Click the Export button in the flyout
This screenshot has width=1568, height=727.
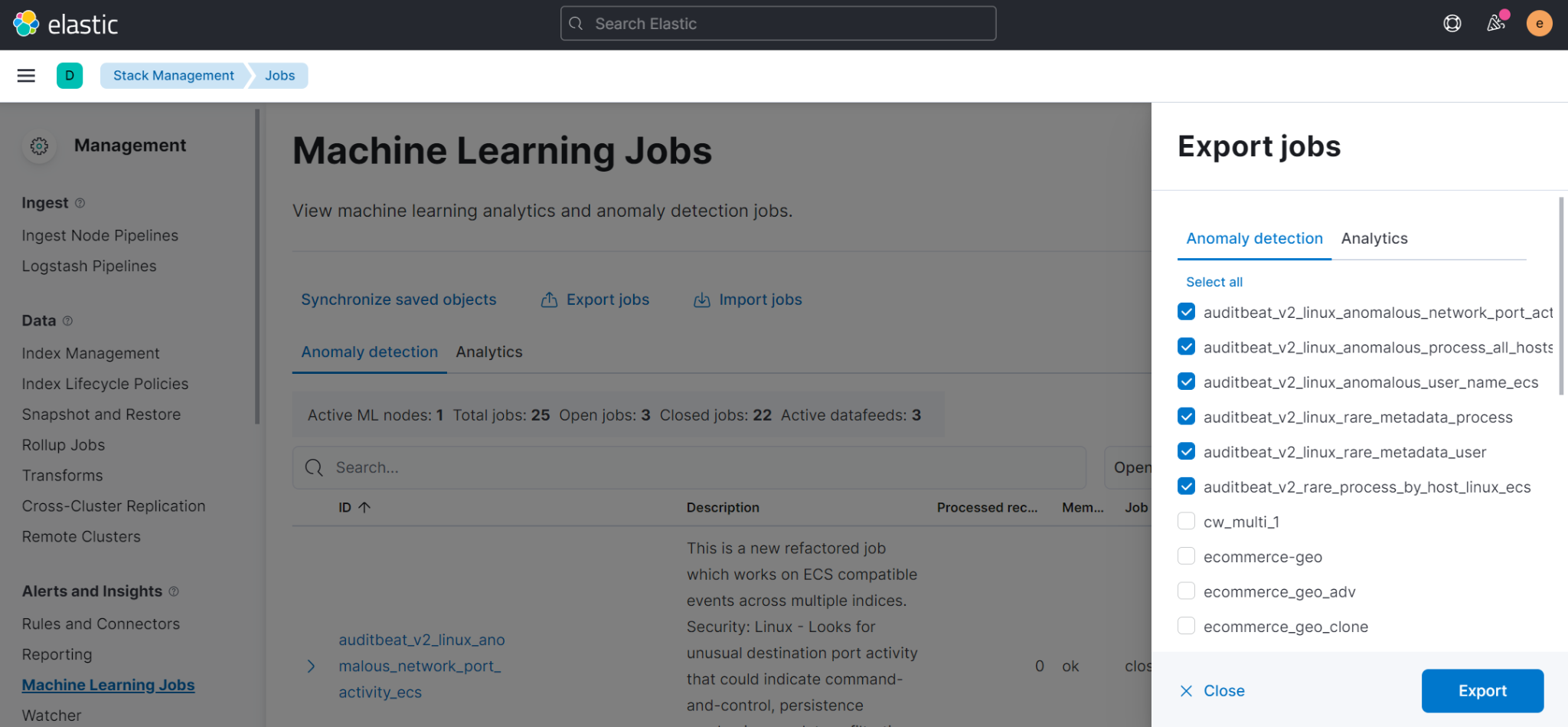click(x=1481, y=690)
